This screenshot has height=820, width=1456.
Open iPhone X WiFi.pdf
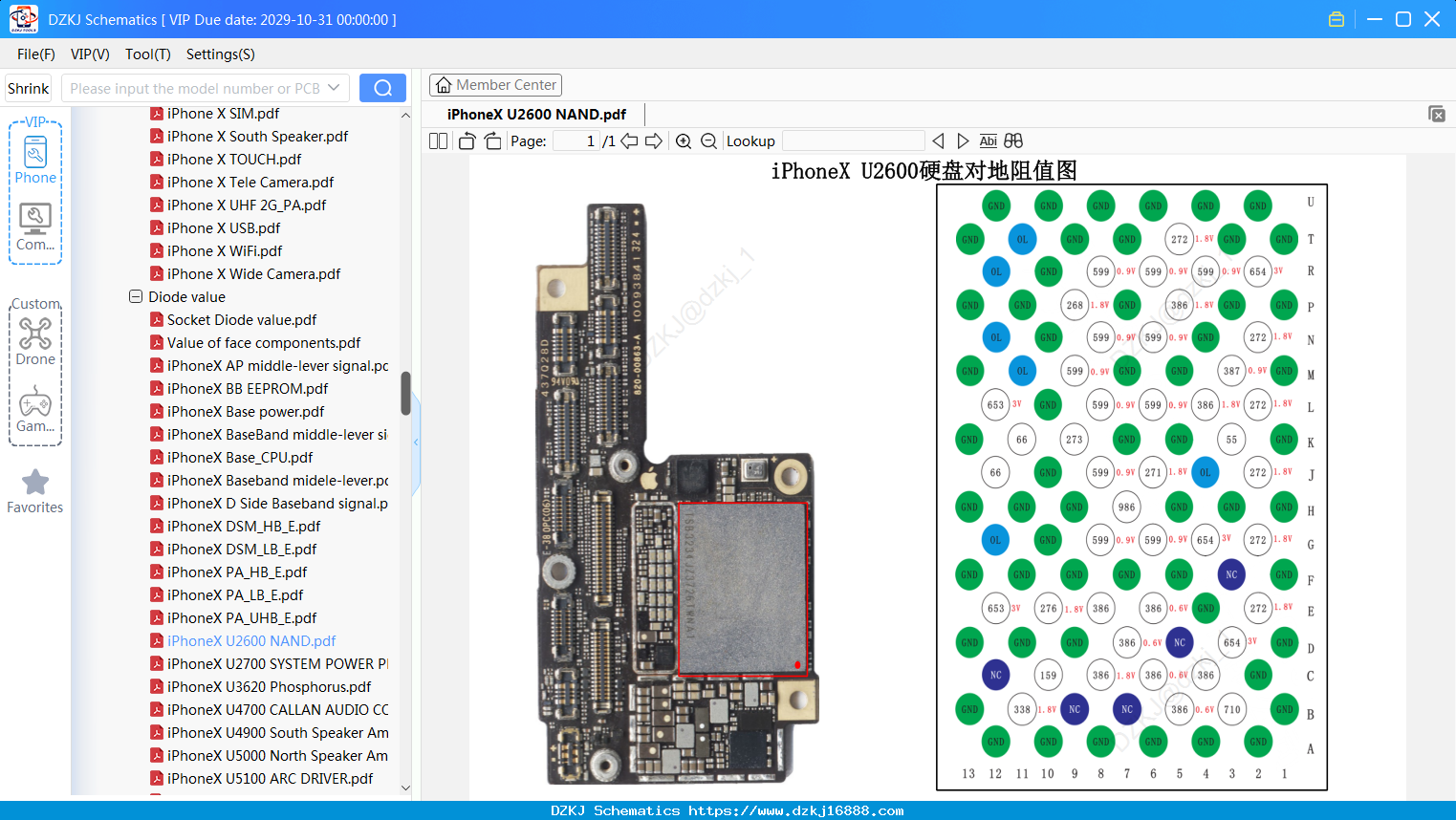(x=225, y=251)
